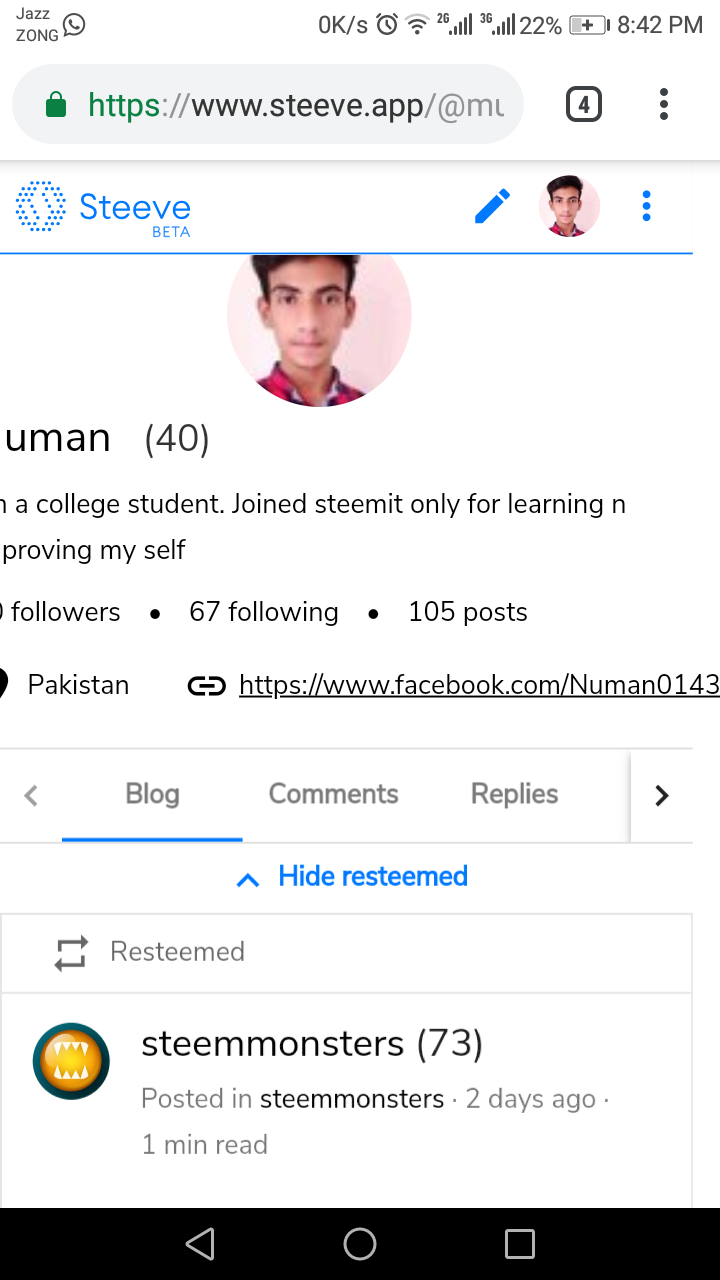Tap the resteemed arrows icon

tap(71, 952)
